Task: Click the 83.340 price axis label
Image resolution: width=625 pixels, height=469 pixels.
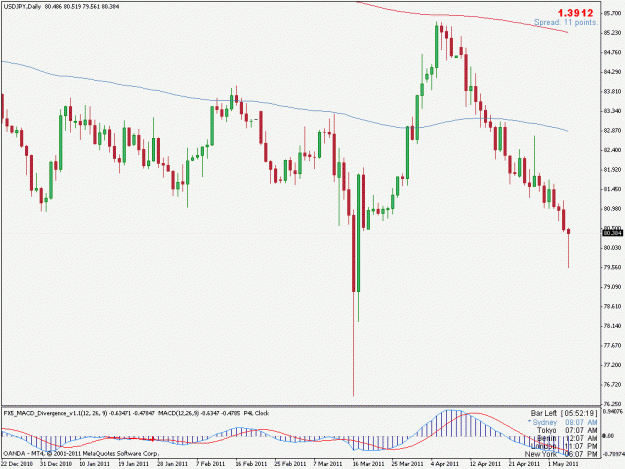Action: (613, 111)
